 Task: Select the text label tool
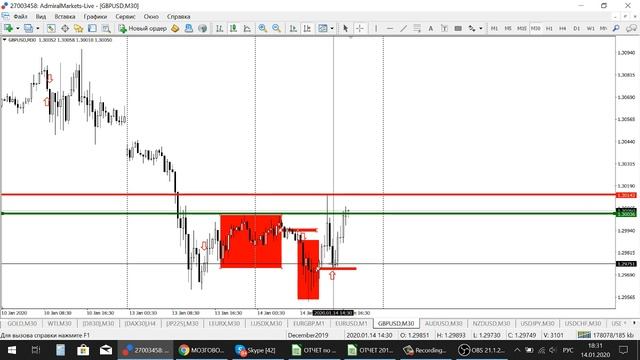click(x=444, y=28)
